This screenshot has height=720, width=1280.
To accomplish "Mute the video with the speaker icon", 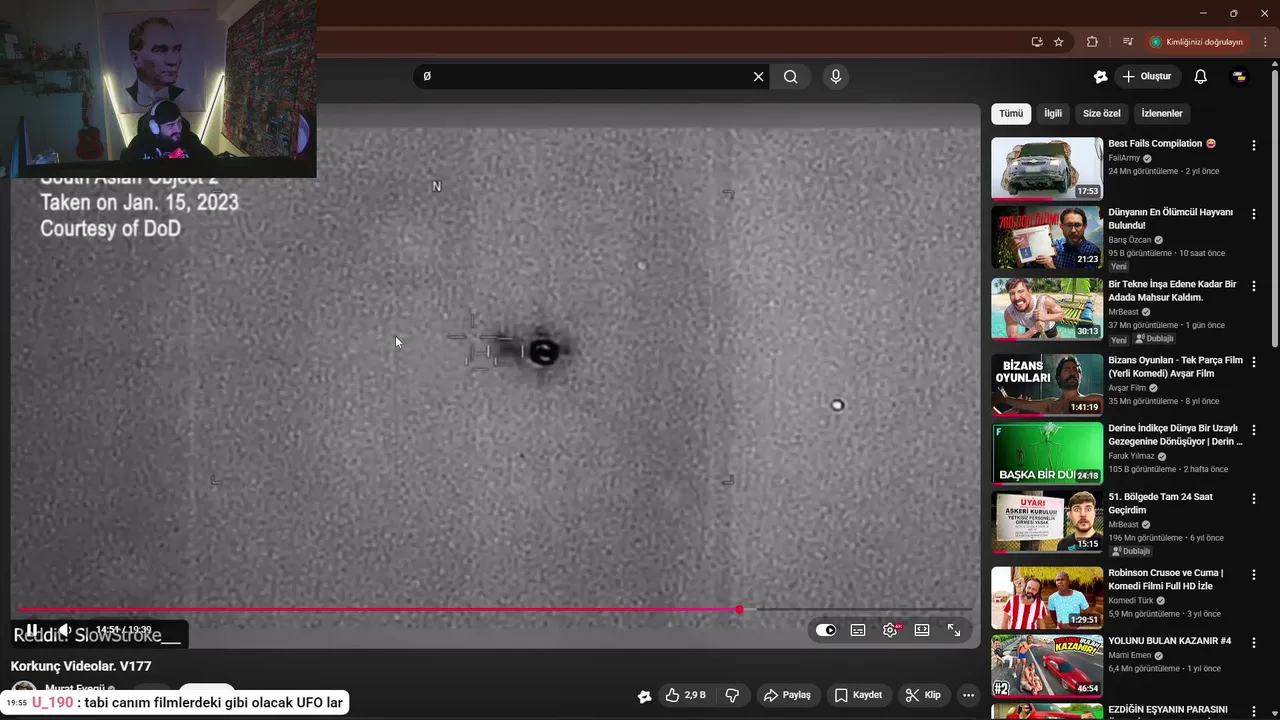I will (64, 630).
